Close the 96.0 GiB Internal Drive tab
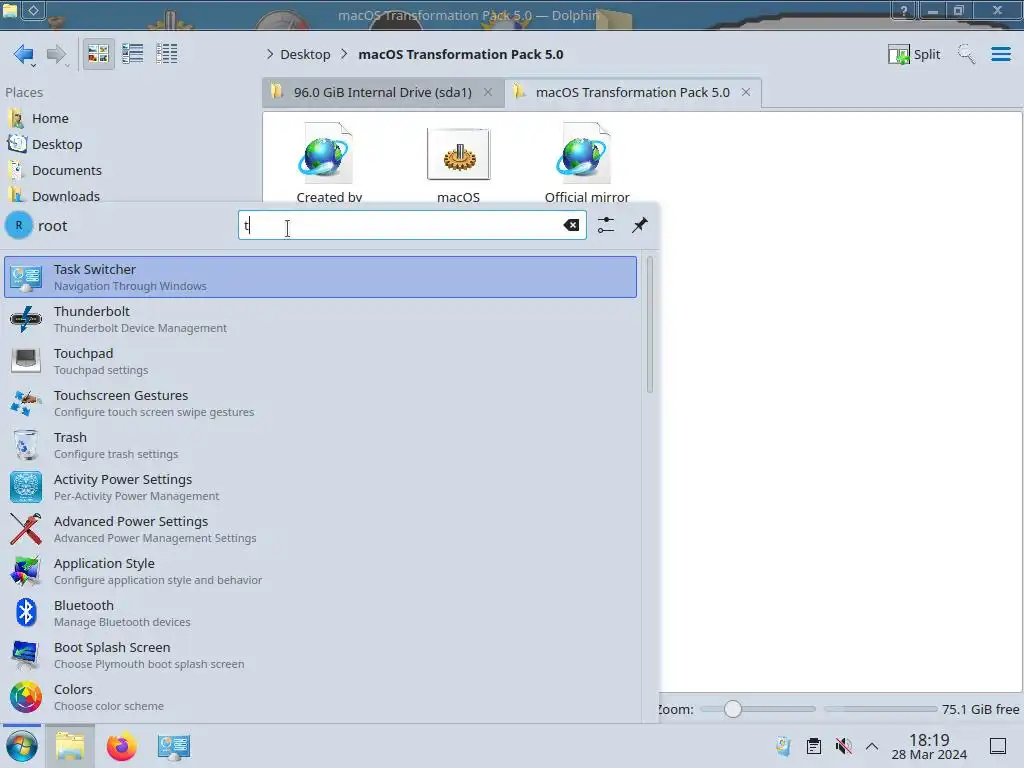This screenshot has height=768, width=1024. point(488,92)
